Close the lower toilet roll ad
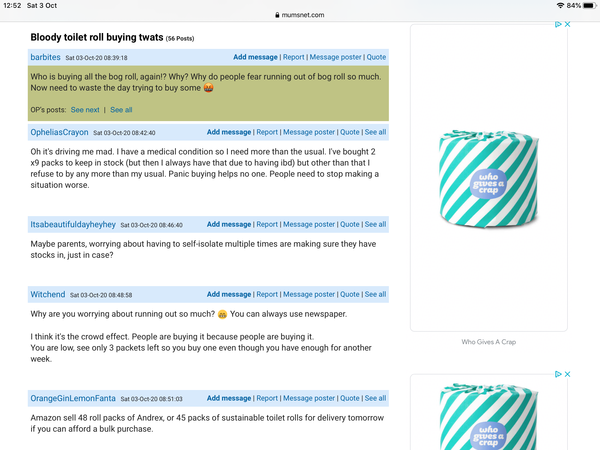 point(567,374)
